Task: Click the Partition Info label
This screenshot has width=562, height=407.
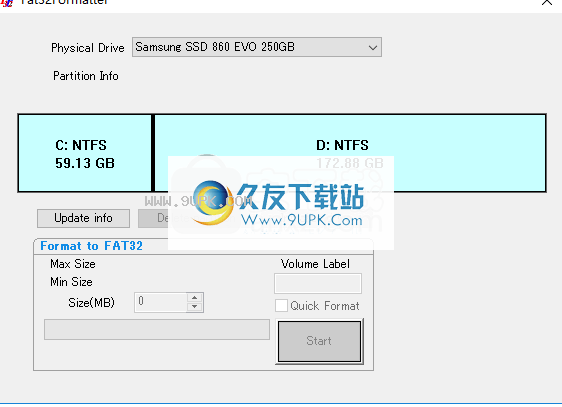Action: coord(86,76)
